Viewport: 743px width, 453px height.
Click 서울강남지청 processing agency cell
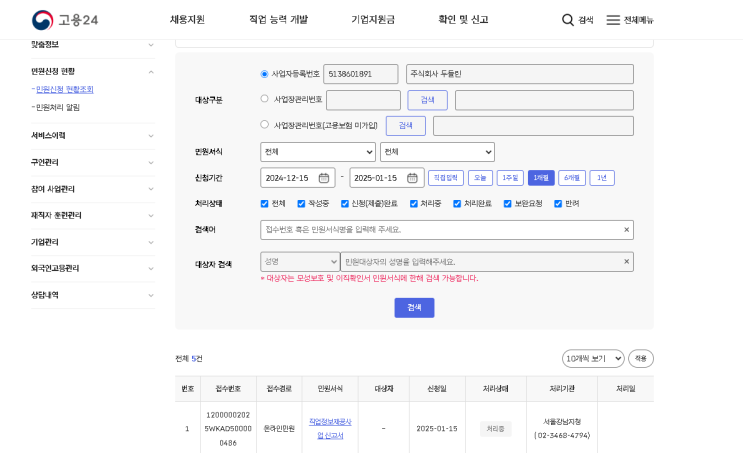(562, 429)
